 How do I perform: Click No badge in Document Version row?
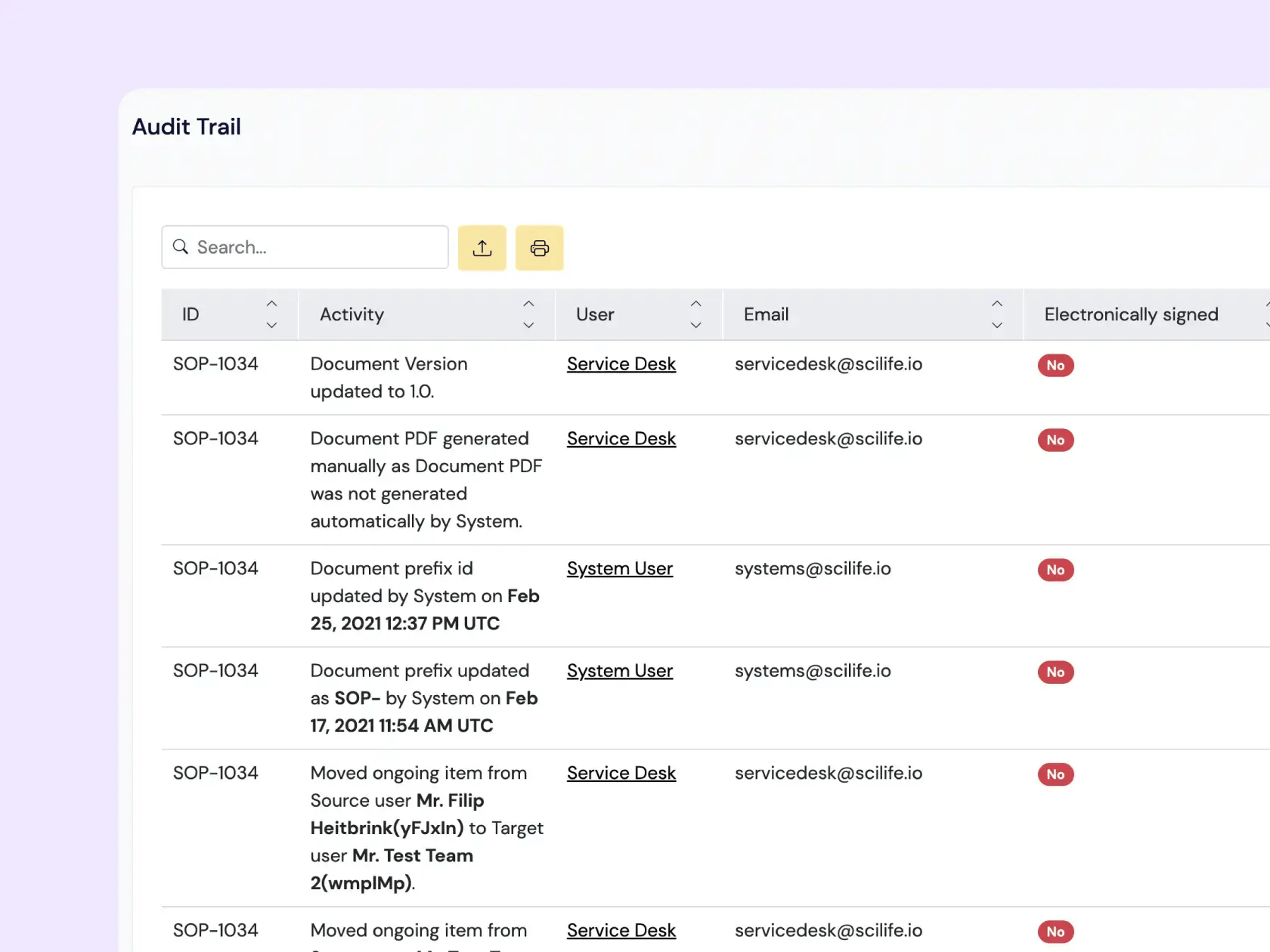(x=1055, y=366)
